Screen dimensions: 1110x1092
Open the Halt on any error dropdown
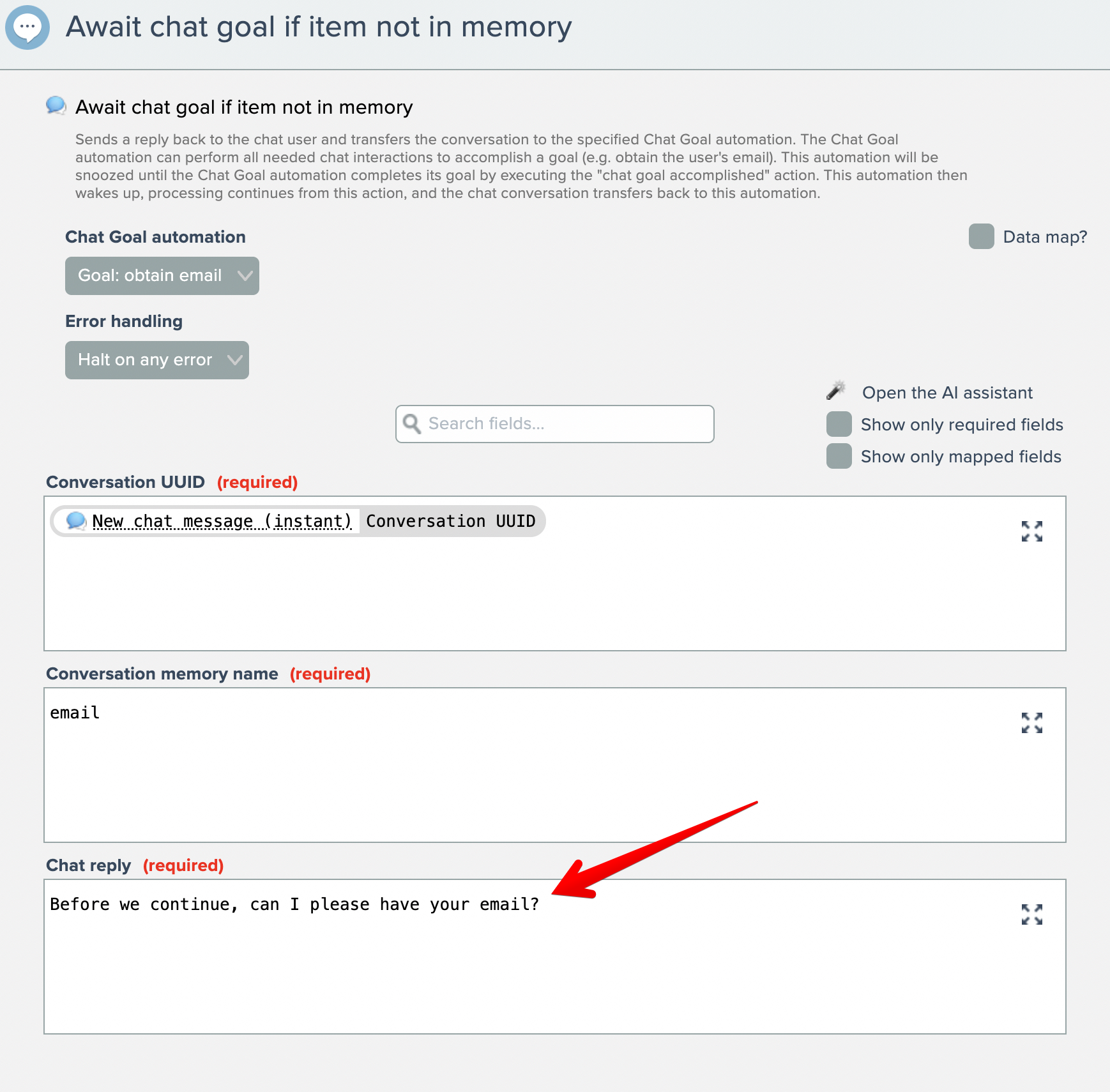(156, 360)
